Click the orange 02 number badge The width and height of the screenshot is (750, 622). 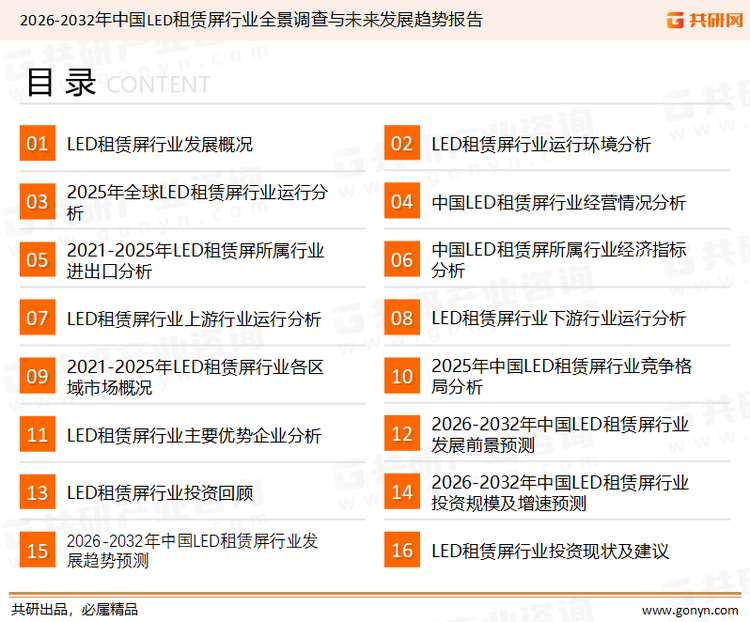[402, 144]
